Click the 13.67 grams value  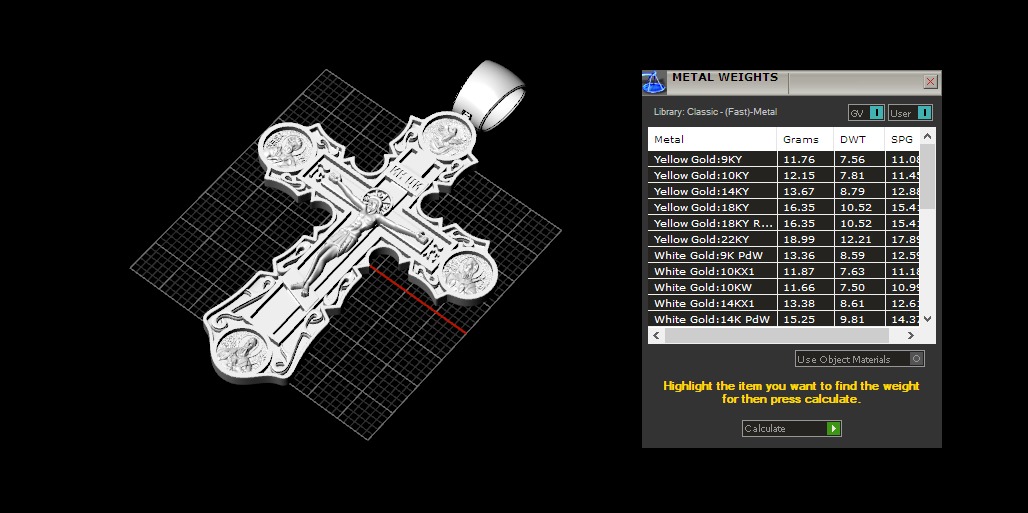[x=797, y=191]
